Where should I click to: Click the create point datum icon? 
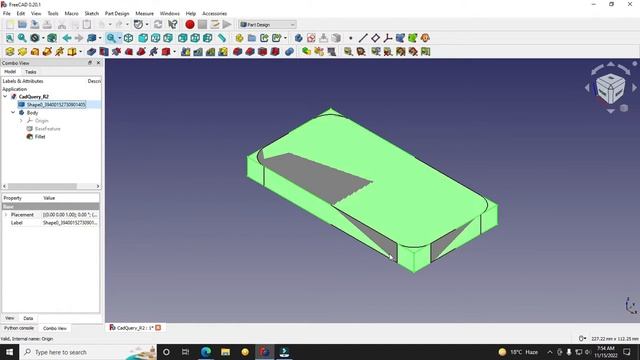pyautogui.click(x=351, y=38)
